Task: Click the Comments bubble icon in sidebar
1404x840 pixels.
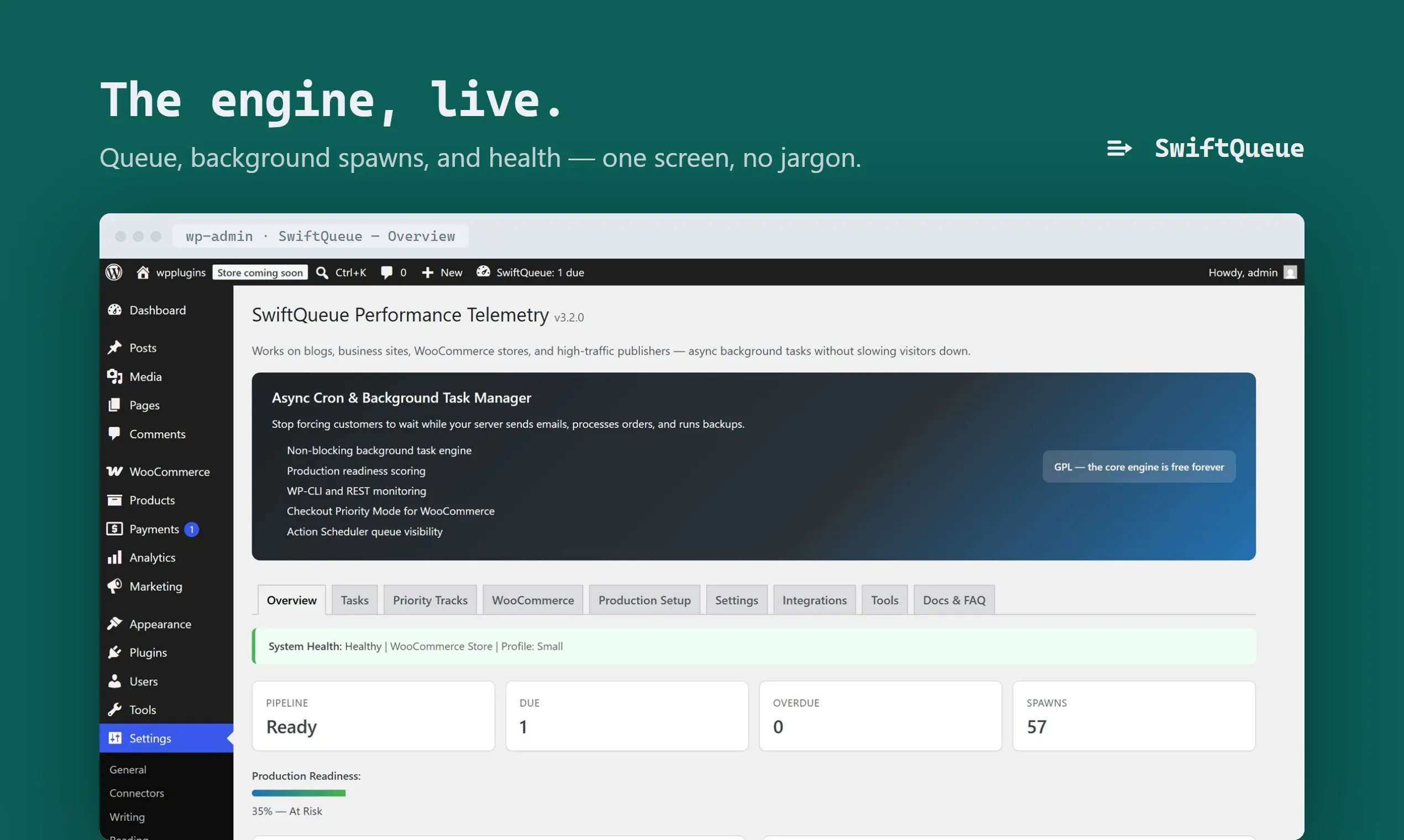Action: 115,434
